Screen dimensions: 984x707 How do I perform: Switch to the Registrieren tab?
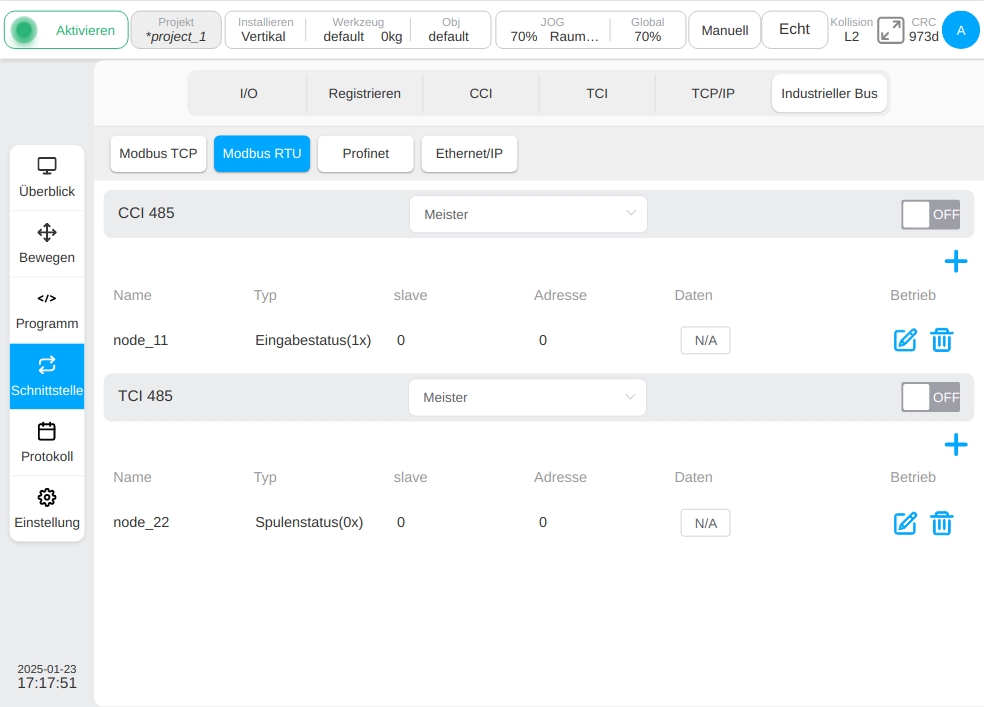point(365,93)
